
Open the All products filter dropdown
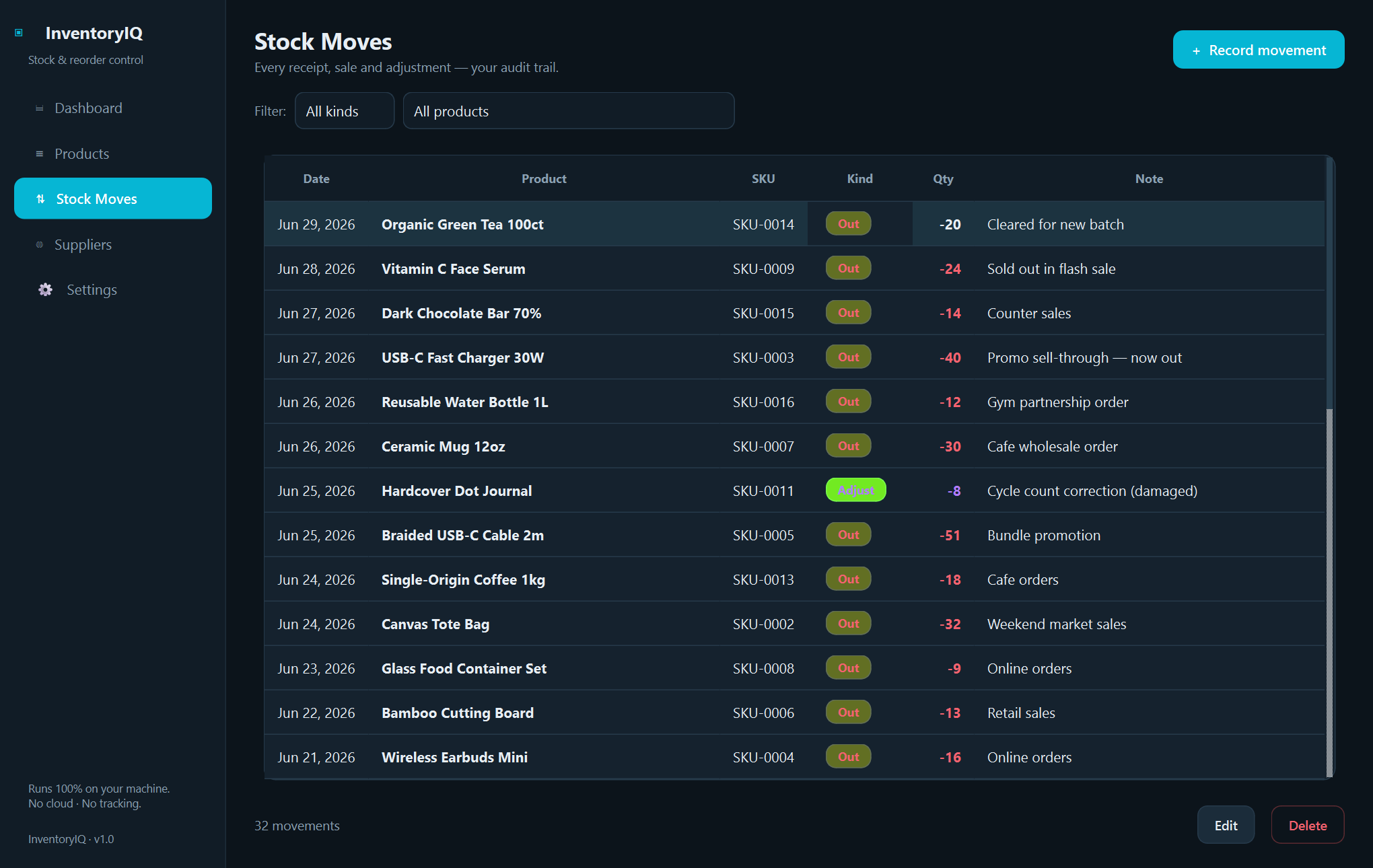click(569, 111)
